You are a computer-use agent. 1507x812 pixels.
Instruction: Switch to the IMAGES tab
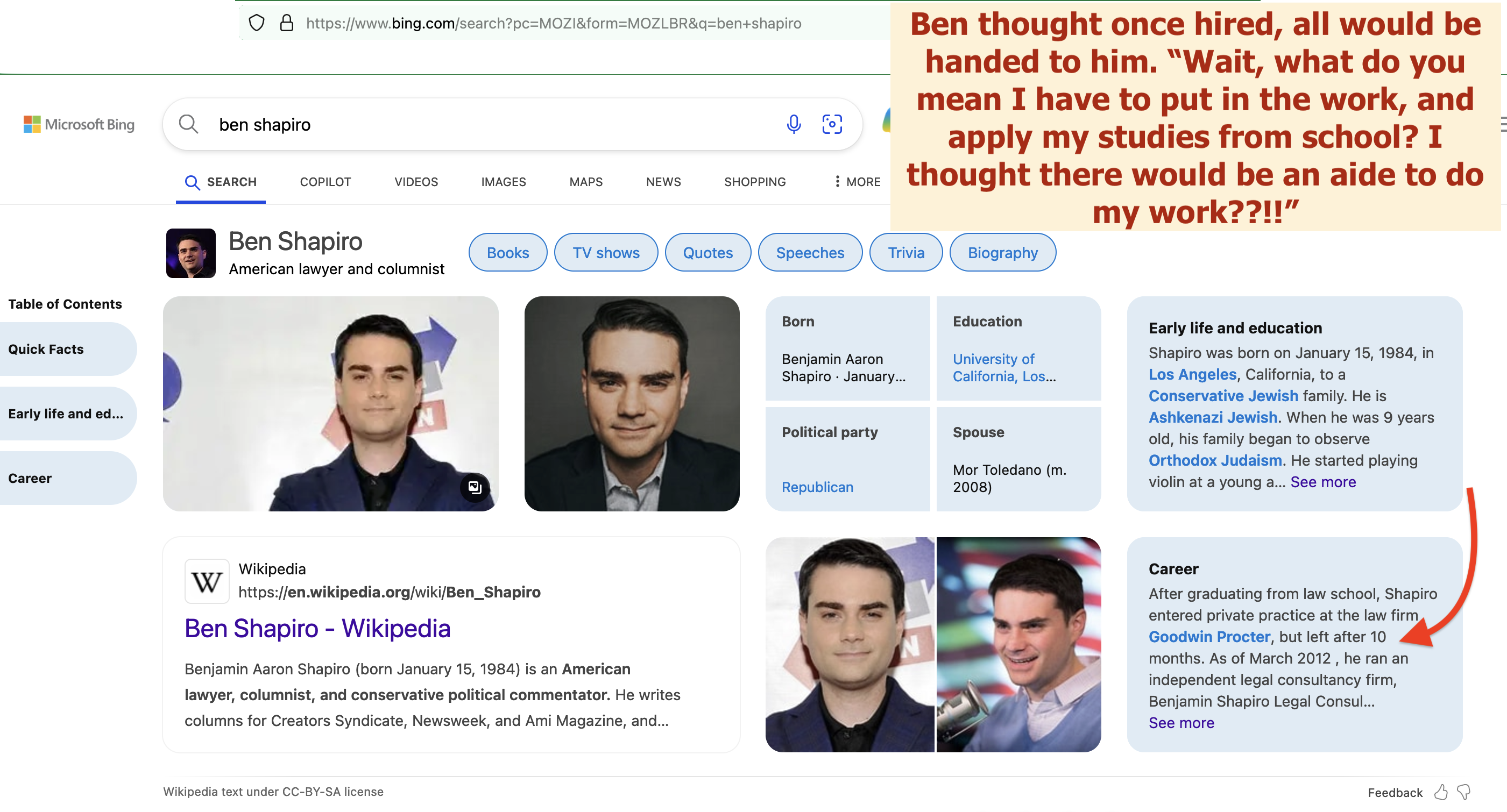click(x=503, y=182)
